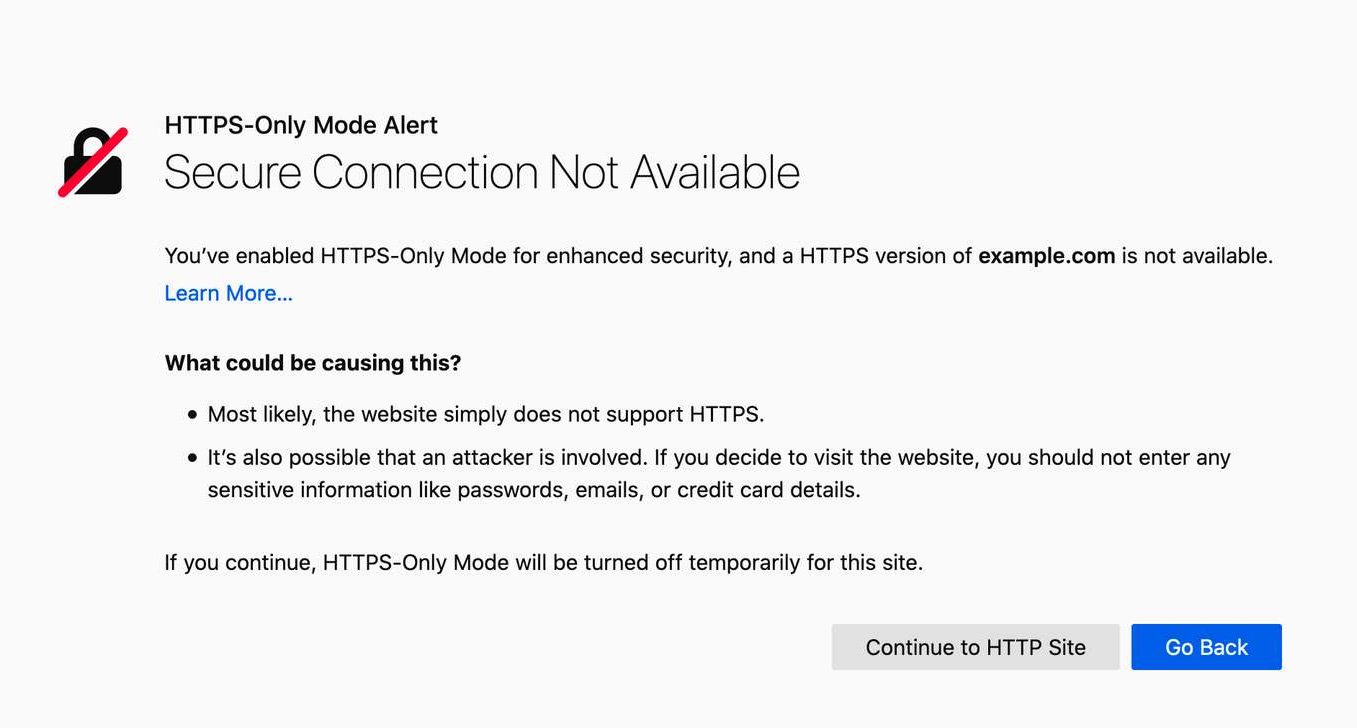Click the crossed-out padlock icon
The height and width of the screenshot is (728, 1357).
tap(92, 162)
